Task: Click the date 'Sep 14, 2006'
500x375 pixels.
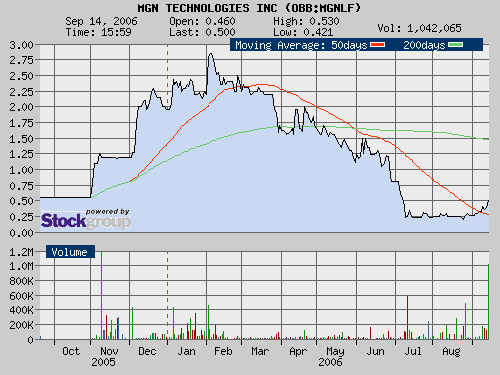Action: 101,21
